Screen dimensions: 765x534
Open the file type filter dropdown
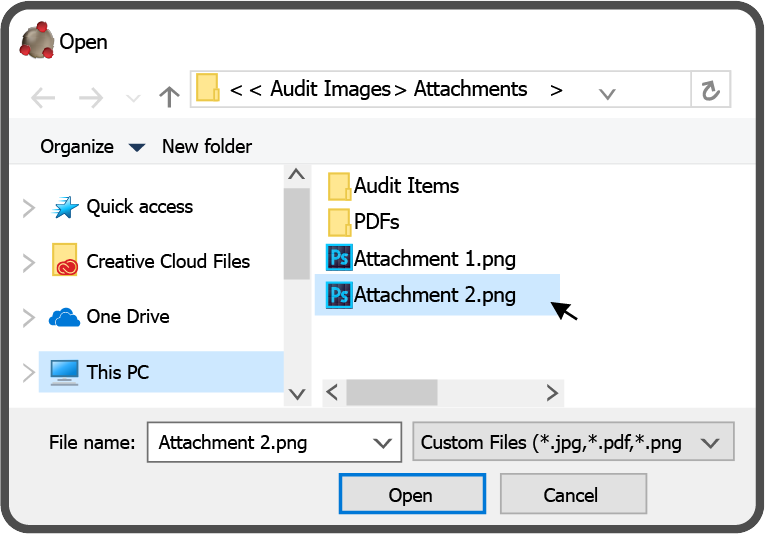pyautogui.click(x=710, y=442)
